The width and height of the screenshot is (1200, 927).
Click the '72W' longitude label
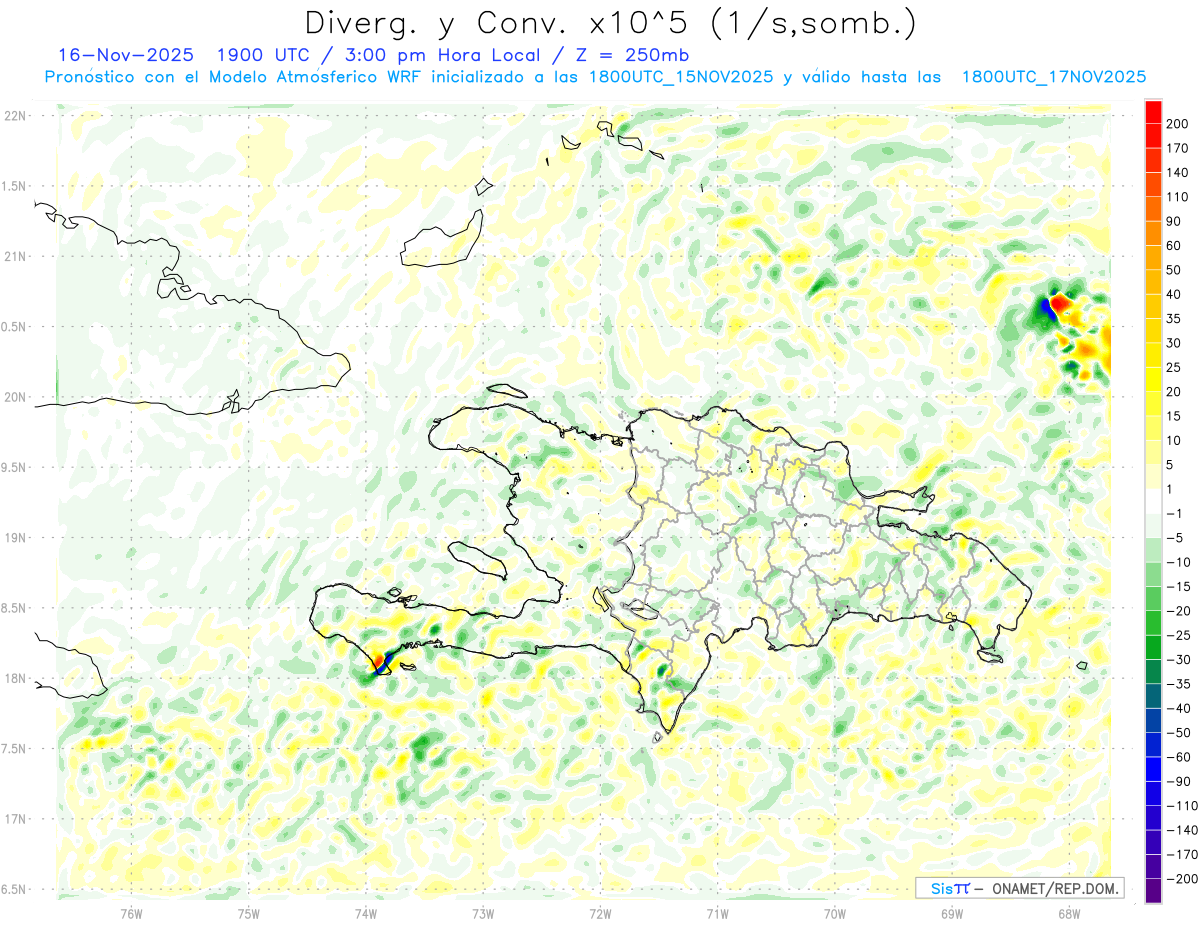coord(600,913)
